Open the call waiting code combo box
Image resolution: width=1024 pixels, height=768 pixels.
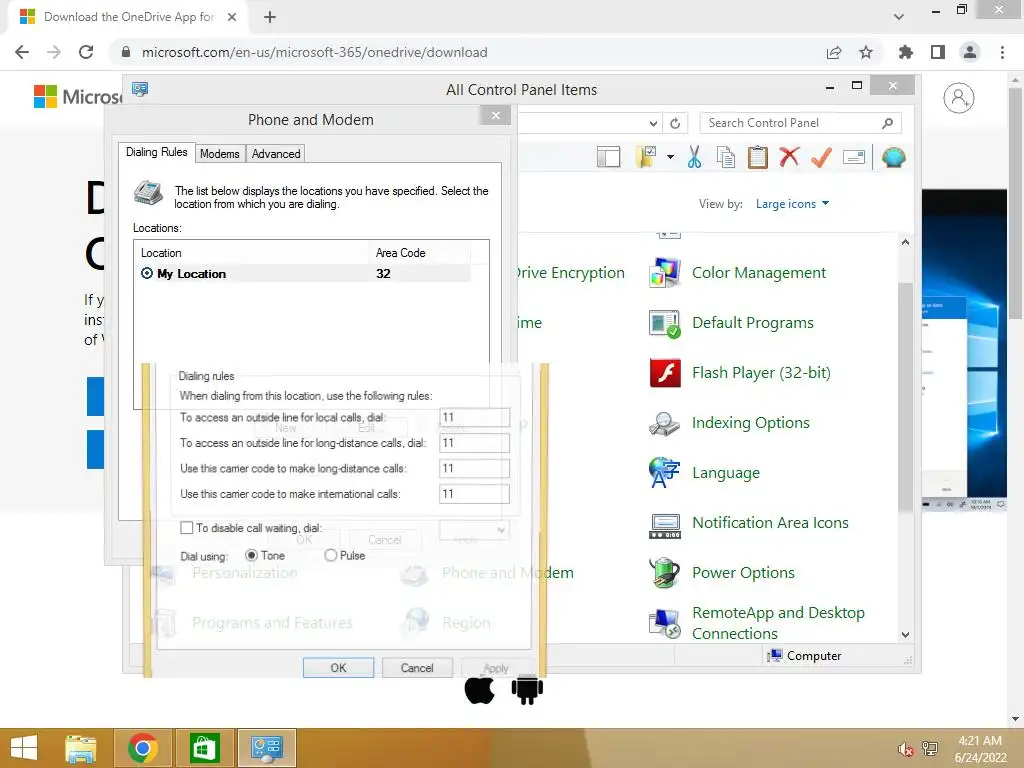click(x=474, y=530)
